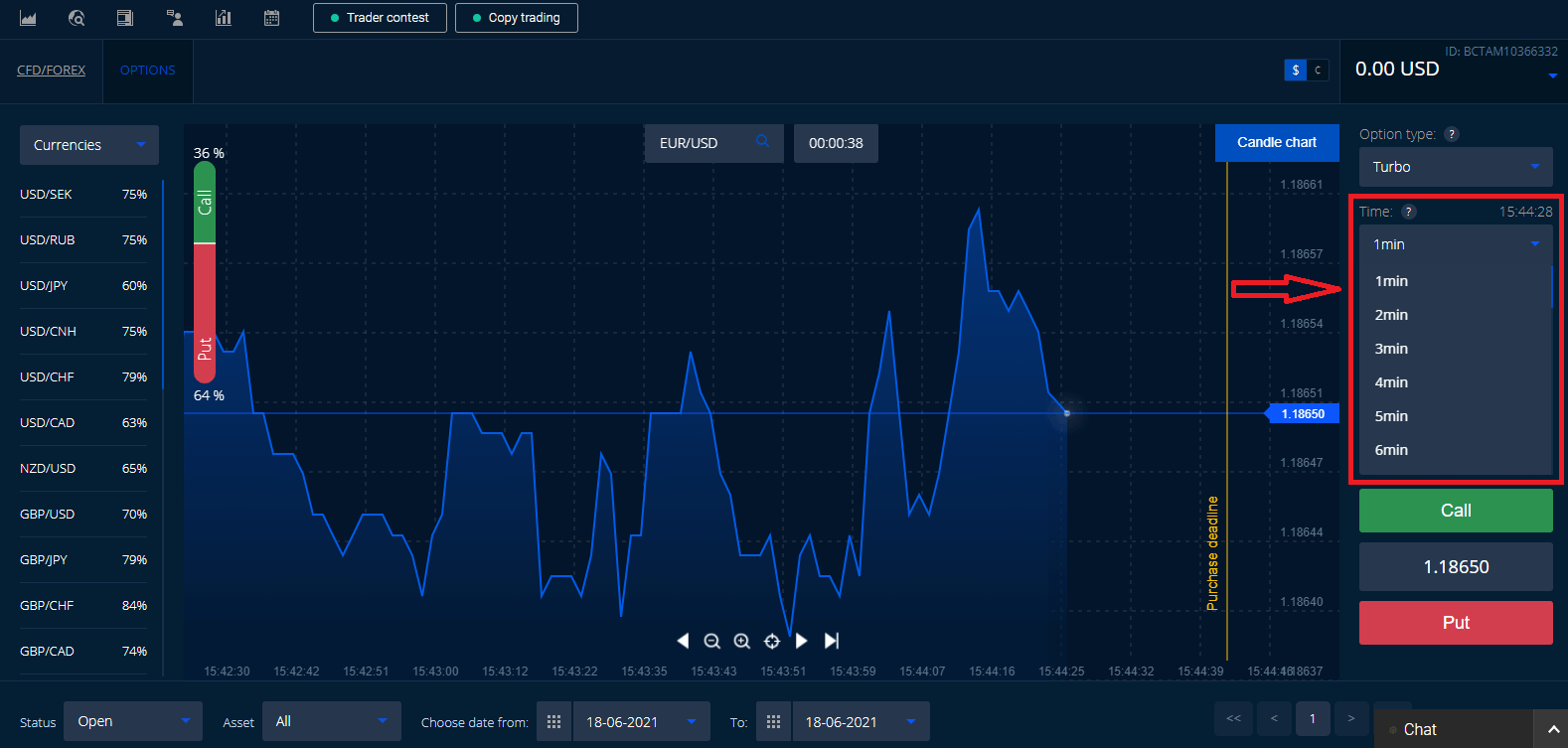Select GBP/CAD 74% currency row
1568x748 pixels.
(x=83, y=652)
